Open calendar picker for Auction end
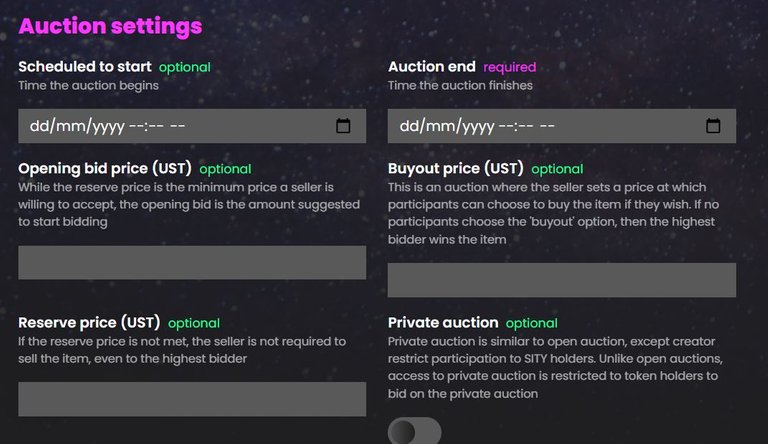Image resolution: width=768 pixels, height=444 pixels. [713, 126]
